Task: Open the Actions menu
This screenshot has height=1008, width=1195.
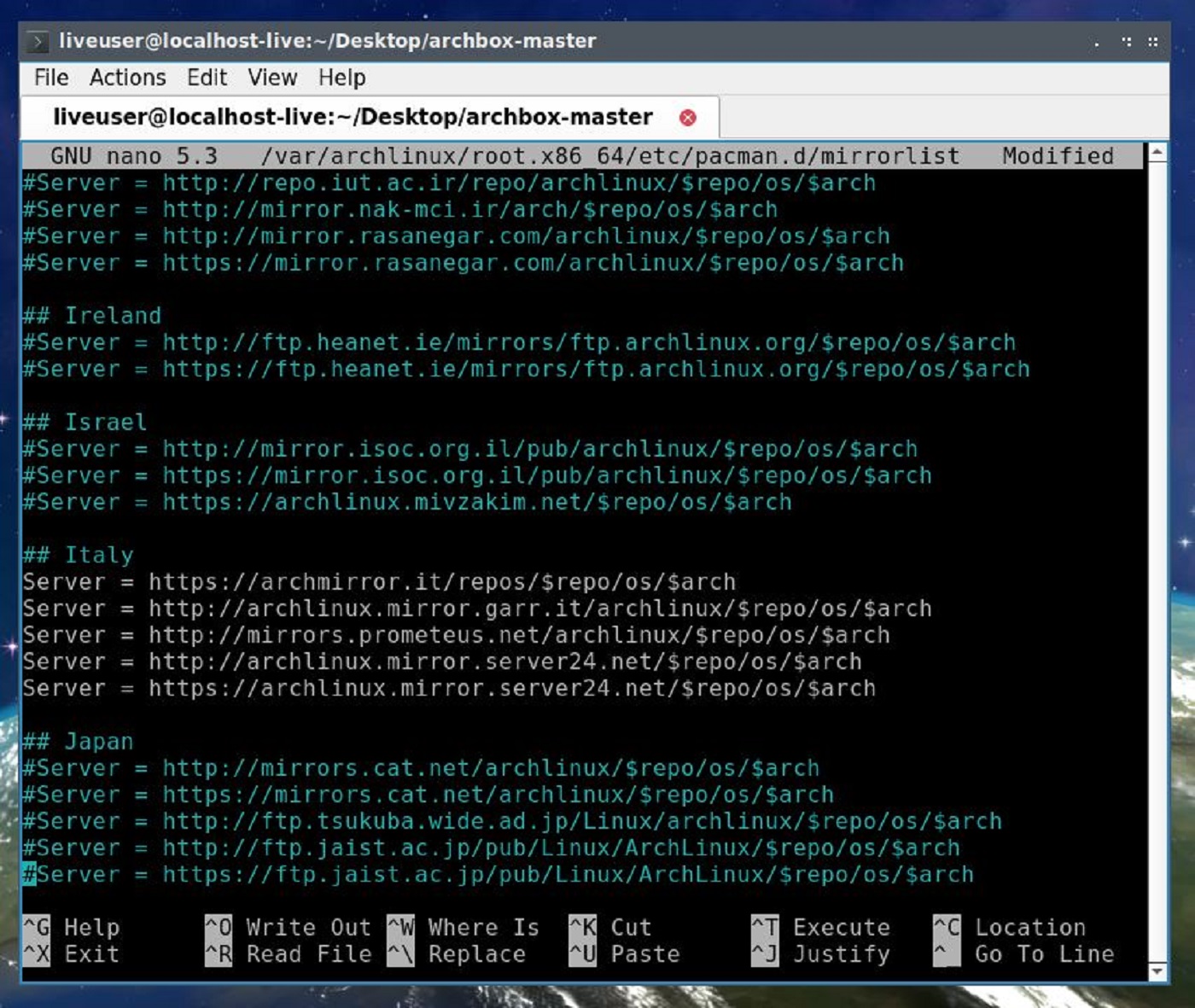Action: pyautogui.click(x=127, y=78)
